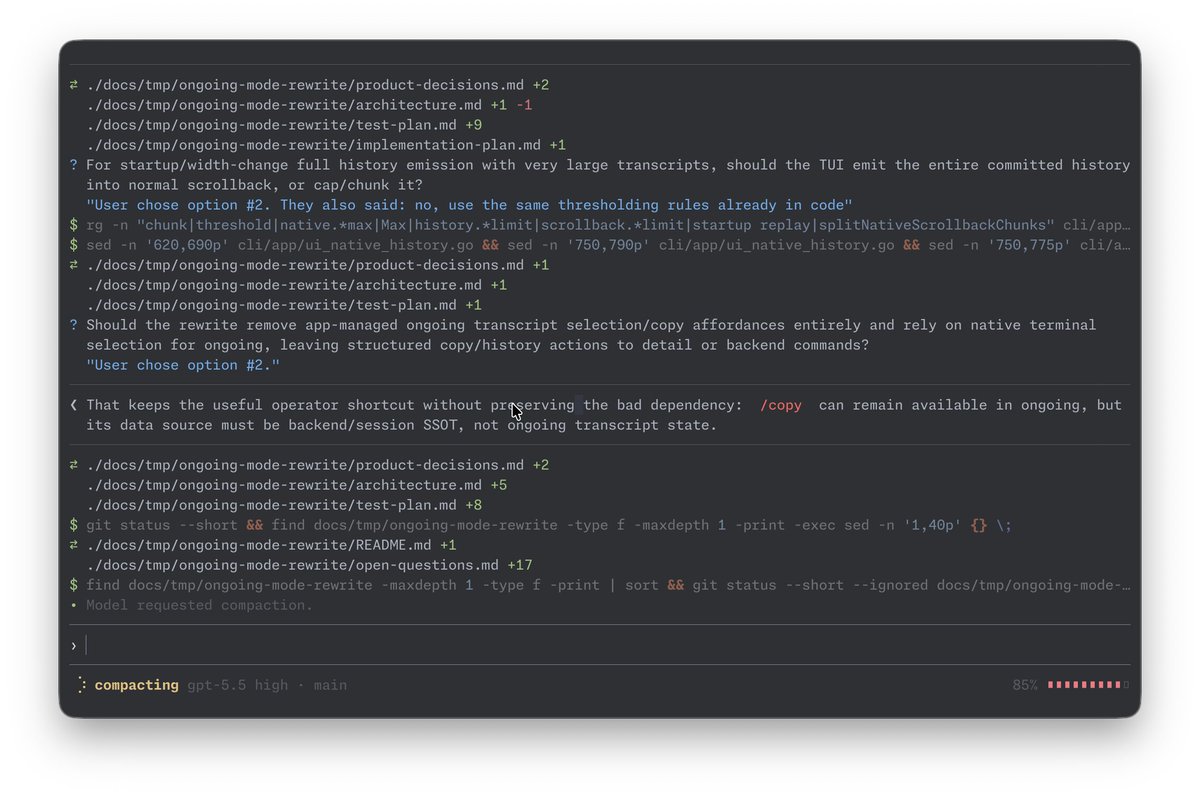1200x796 pixels.
Task: Click the red '/copy' command text
Action: click(x=781, y=405)
